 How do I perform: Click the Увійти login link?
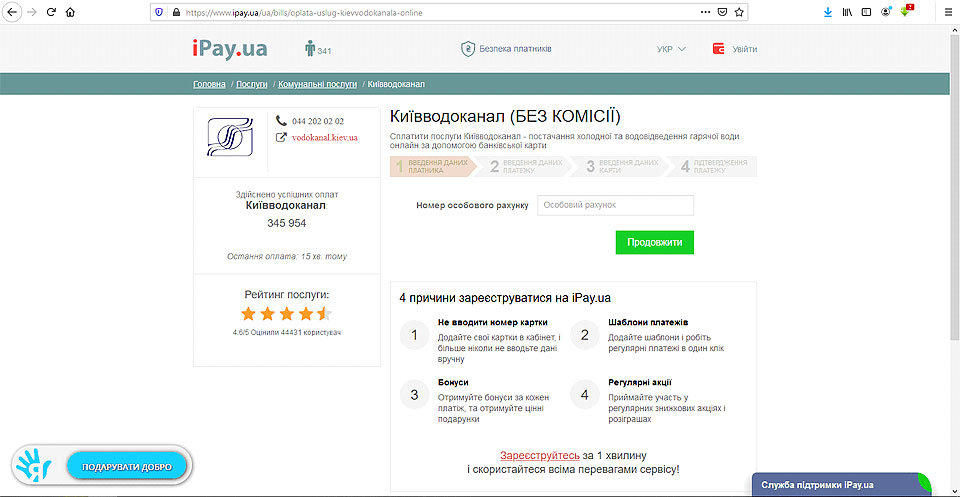pyautogui.click(x=744, y=49)
